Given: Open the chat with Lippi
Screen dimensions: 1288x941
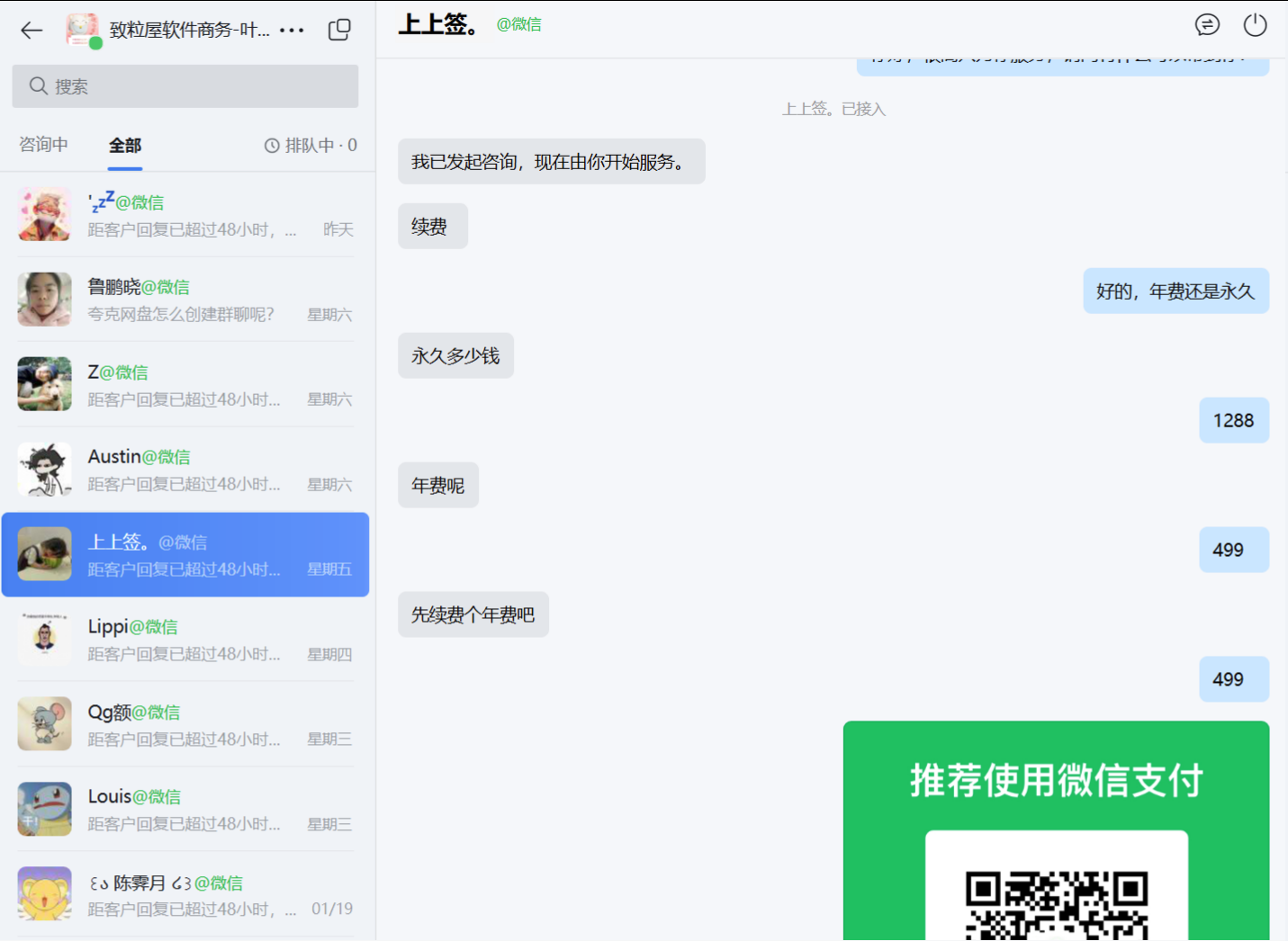Looking at the screenshot, I should pos(185,639).
